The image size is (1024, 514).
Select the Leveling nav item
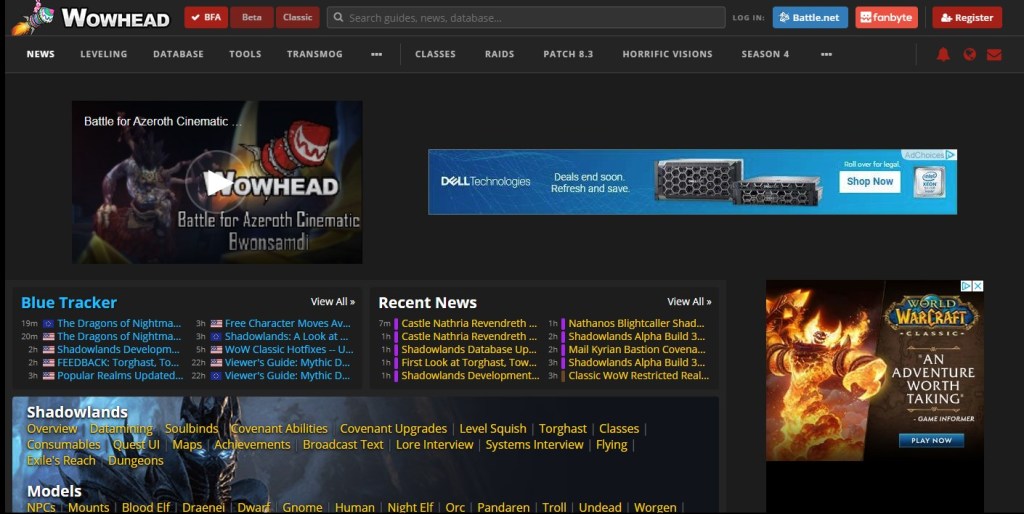coord(103,54)
